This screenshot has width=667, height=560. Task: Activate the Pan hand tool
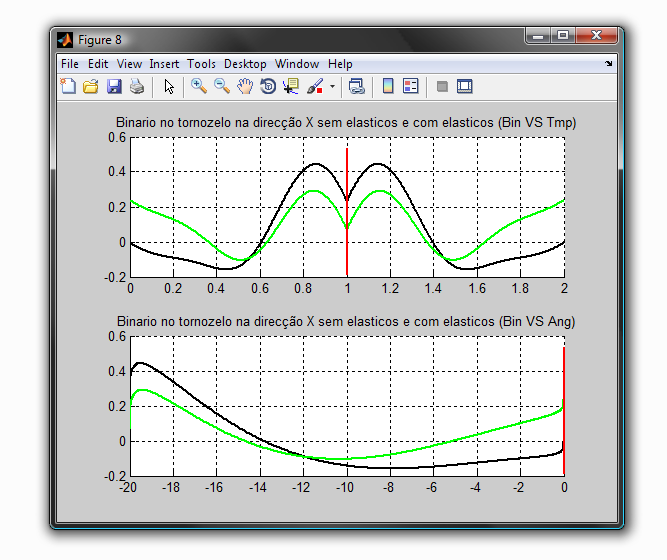pyautogui.click(x=245, y=87)
